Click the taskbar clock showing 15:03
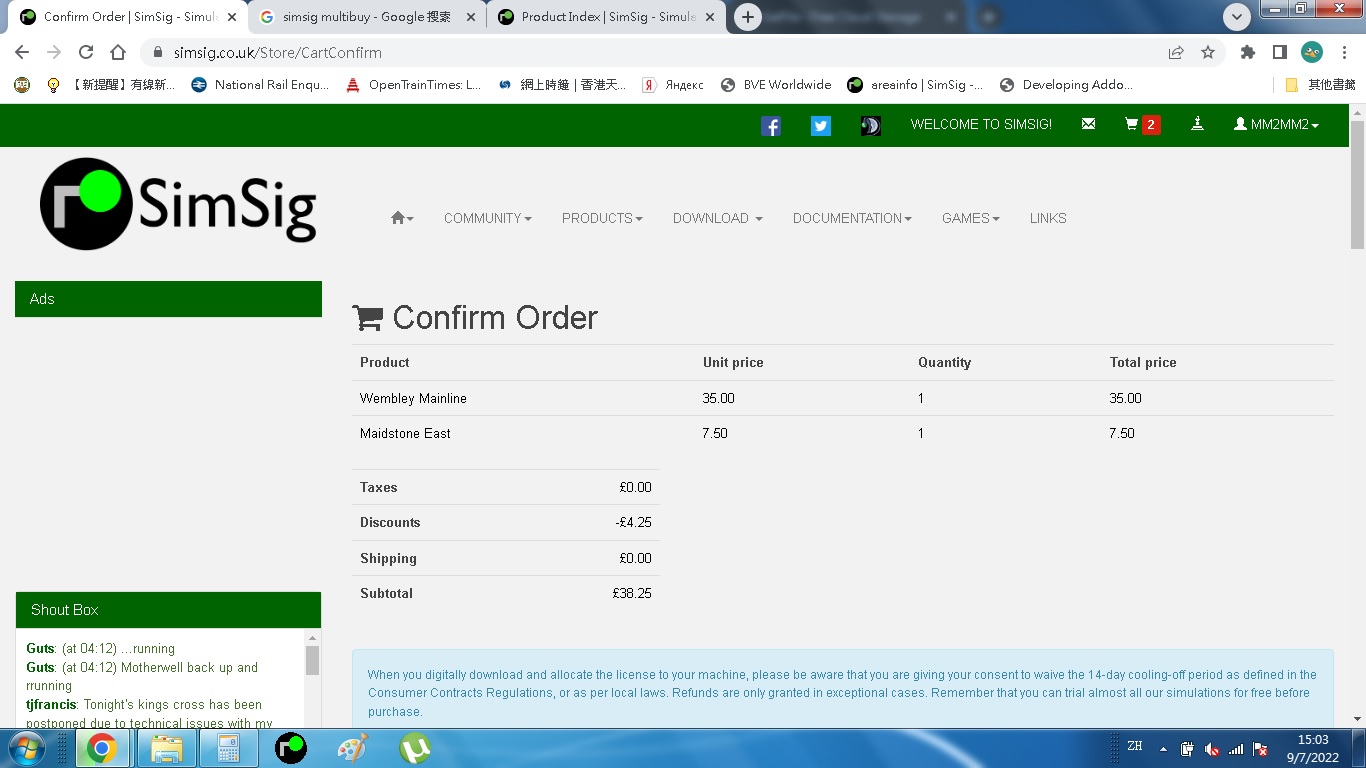This screenshot has width=1366, height=768. point(1313,749)
